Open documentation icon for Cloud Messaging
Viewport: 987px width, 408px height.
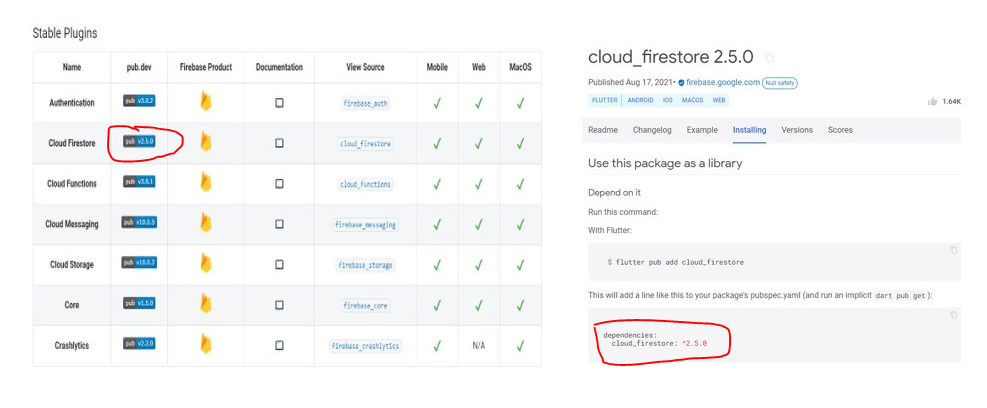[279, 224]
